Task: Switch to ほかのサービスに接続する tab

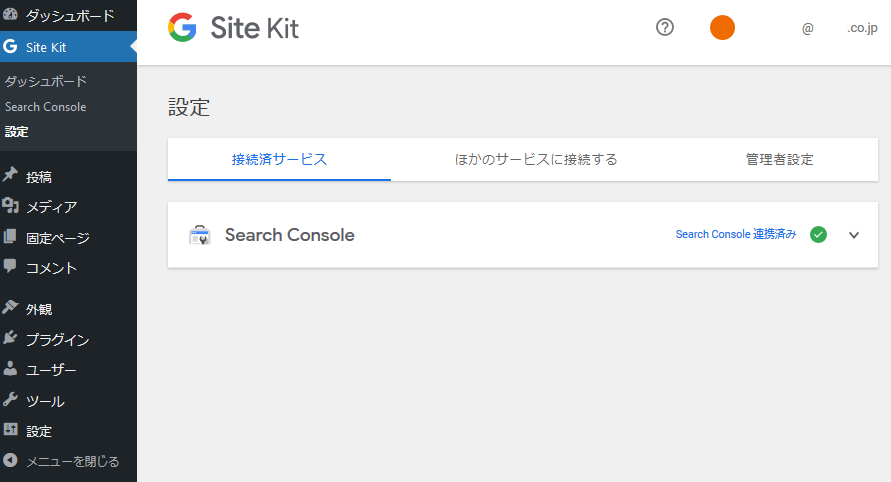Action: coord(536,159)
